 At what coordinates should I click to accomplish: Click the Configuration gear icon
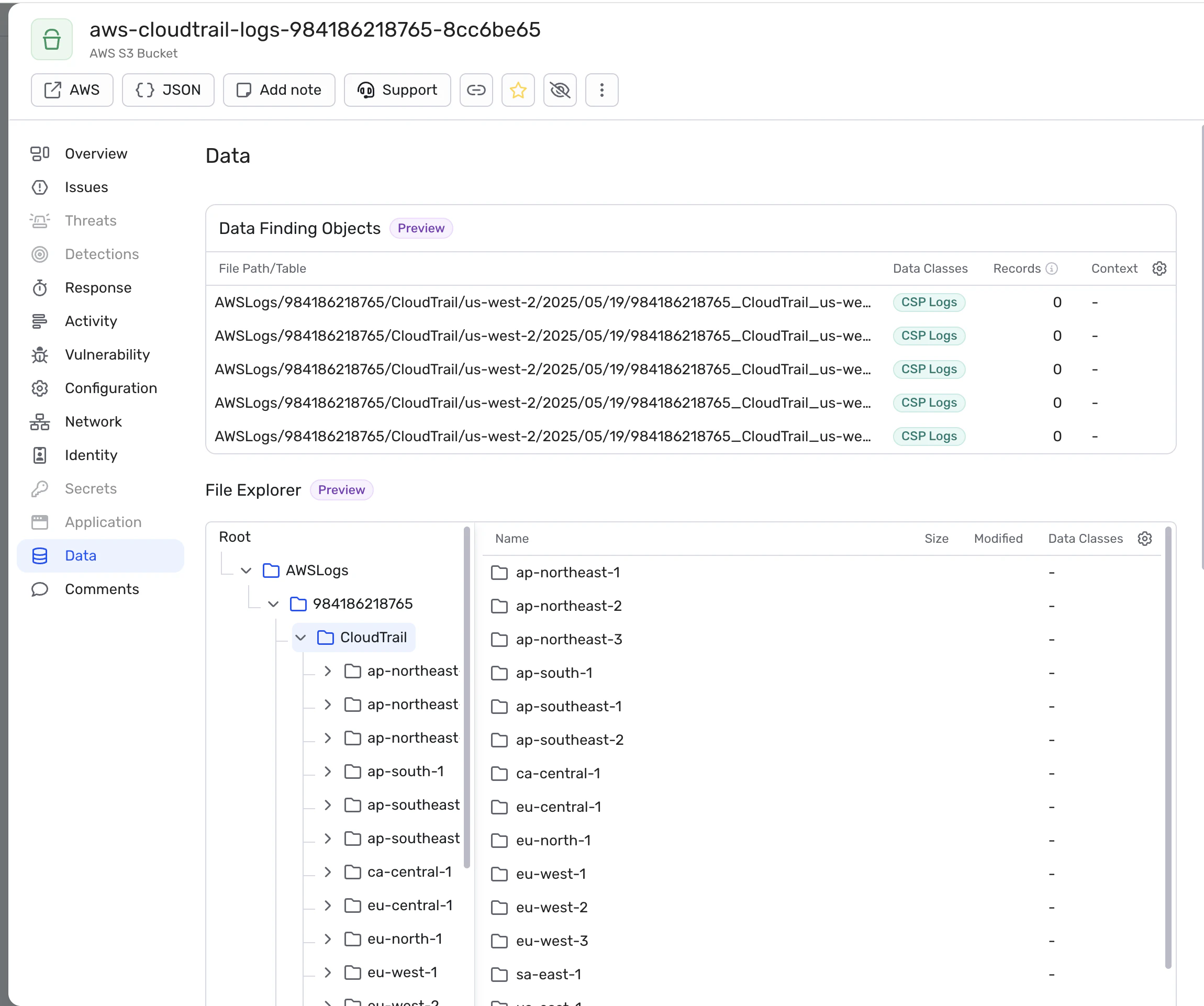[40, 388]
